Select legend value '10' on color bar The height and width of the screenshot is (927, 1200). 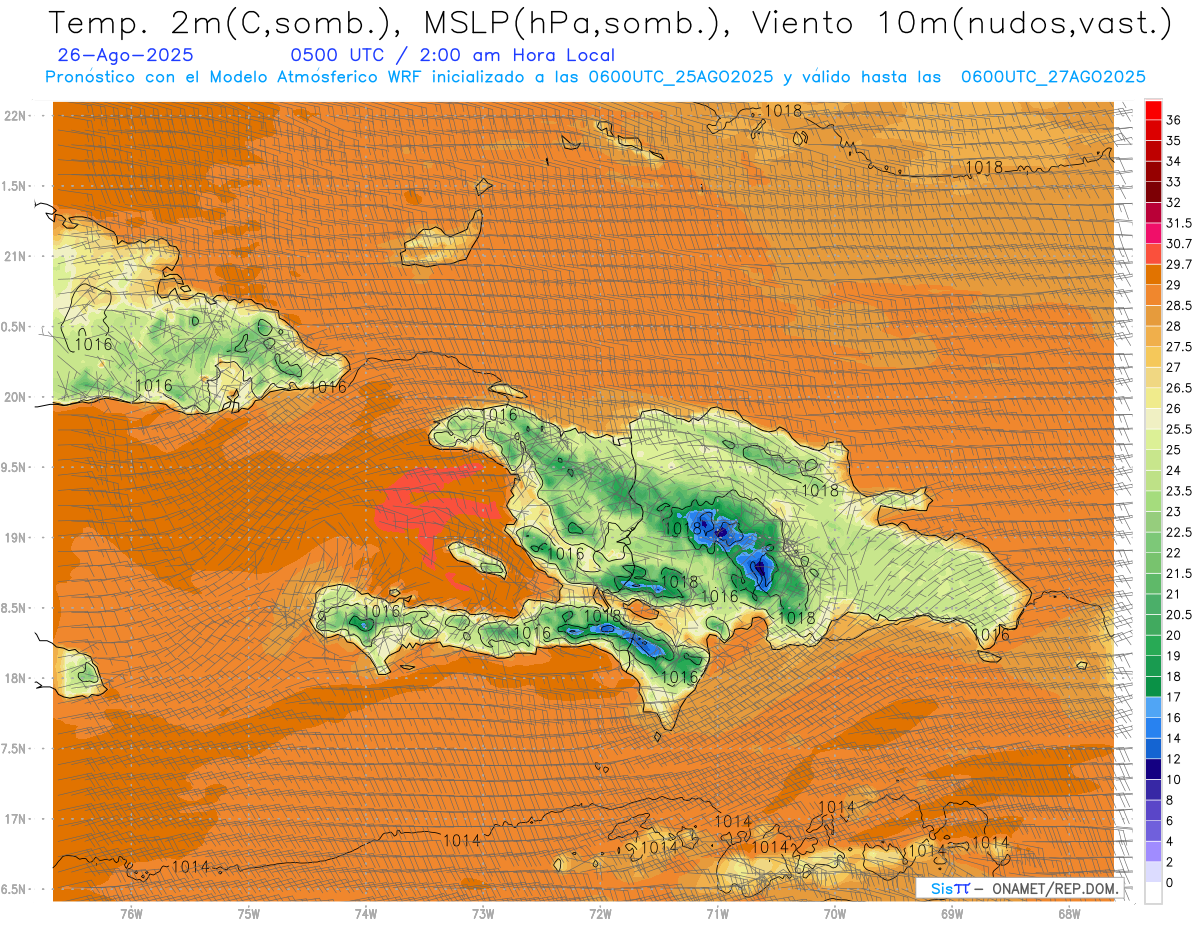1174,779
